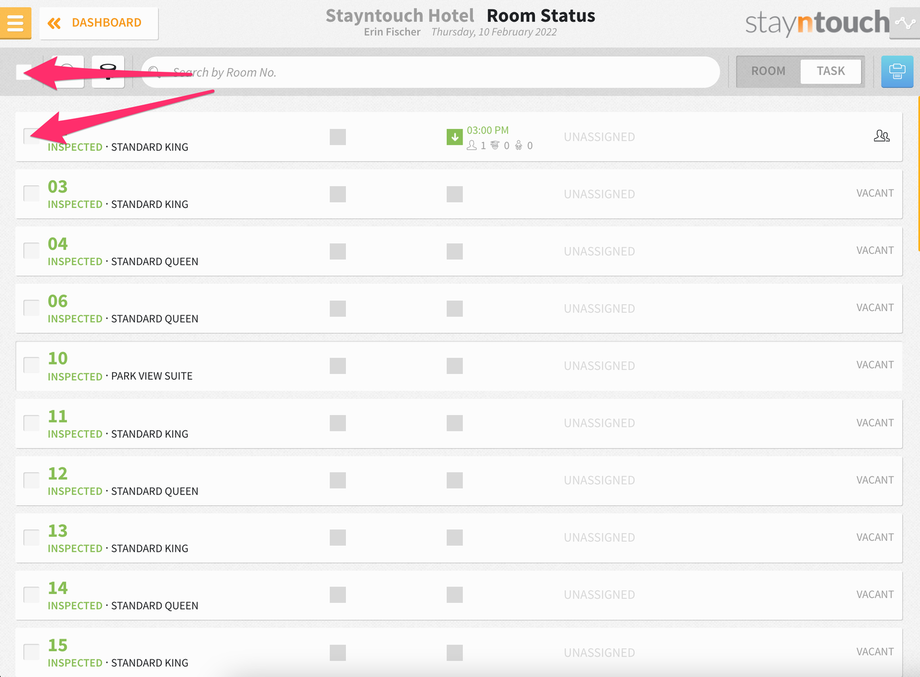Check the box for room 06
920x677 pixels.
(x=31, y=307)
